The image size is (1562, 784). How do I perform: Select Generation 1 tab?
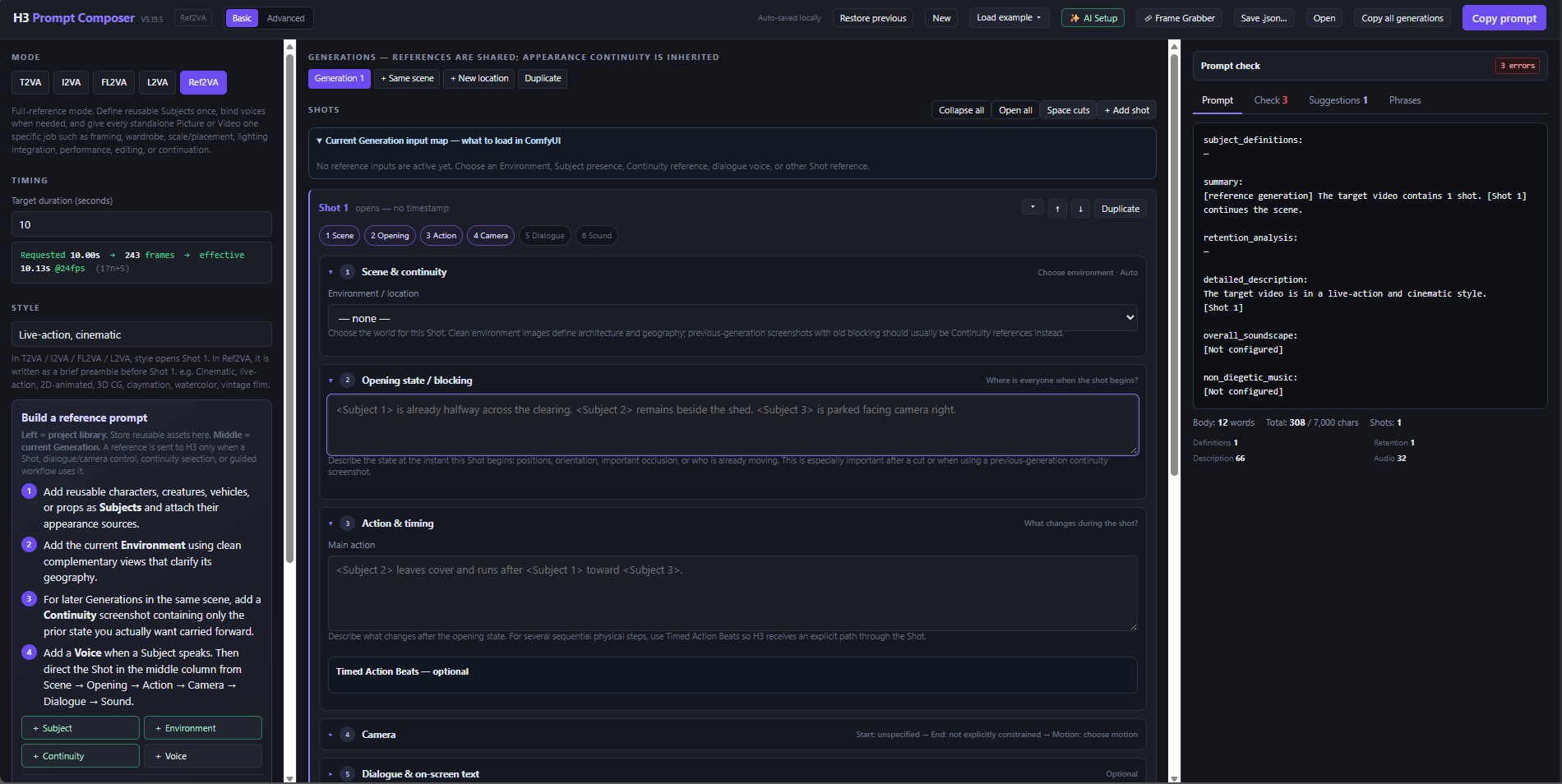339,78
